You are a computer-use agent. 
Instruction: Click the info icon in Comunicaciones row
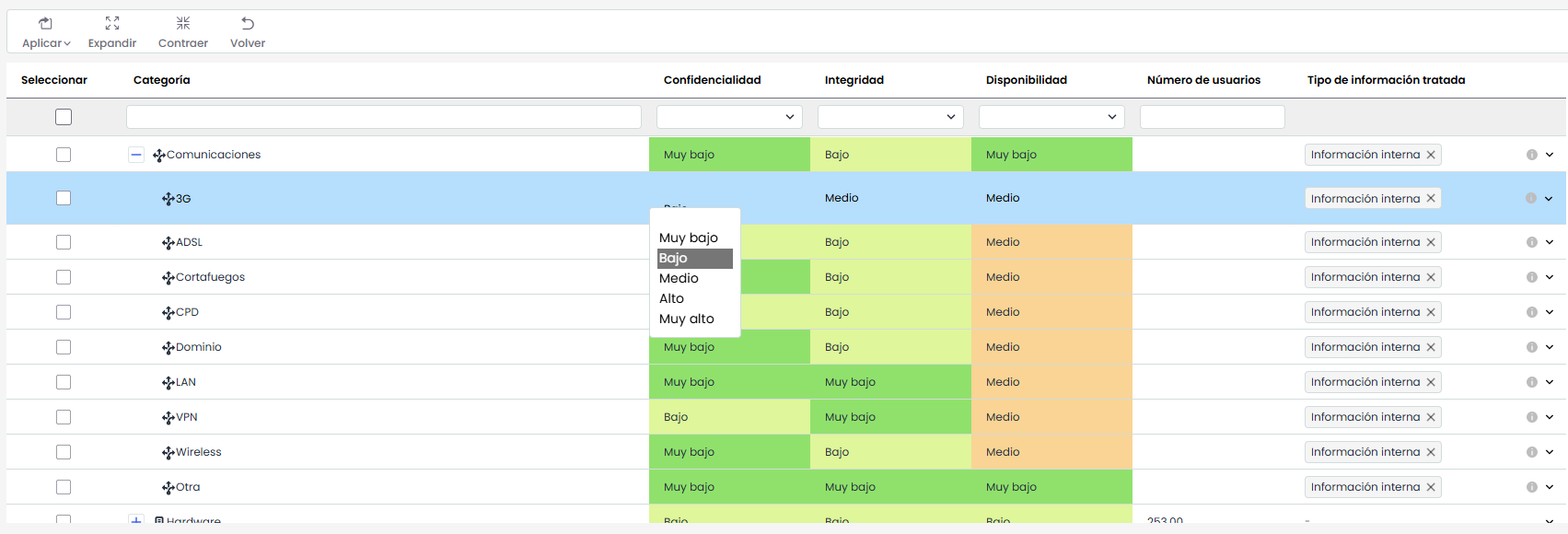click(1532, 155)
